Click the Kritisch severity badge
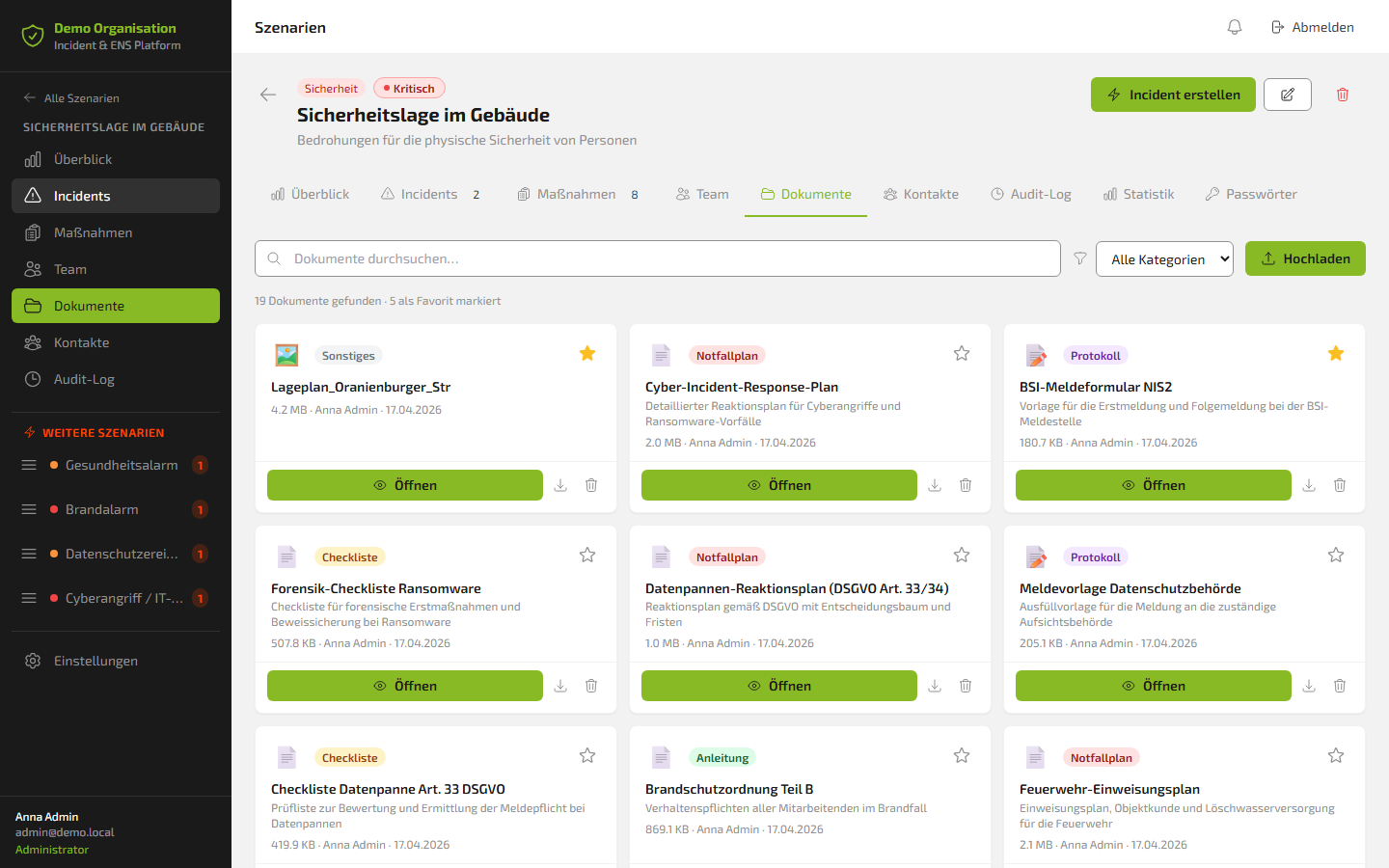The width and height of the screenshot is (1389, 868). point(409,88)
